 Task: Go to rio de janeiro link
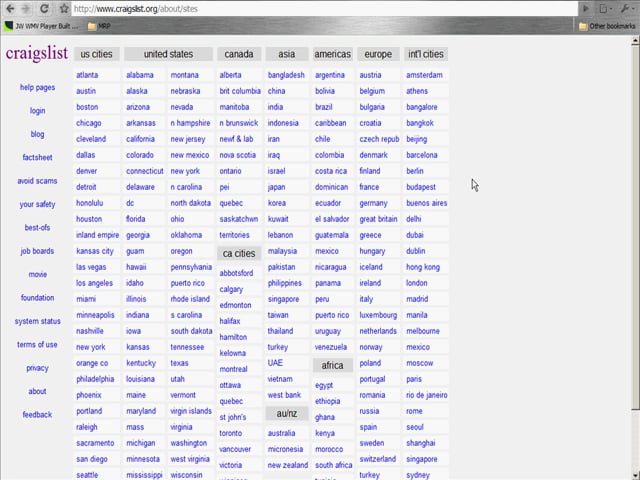[427, 395]
